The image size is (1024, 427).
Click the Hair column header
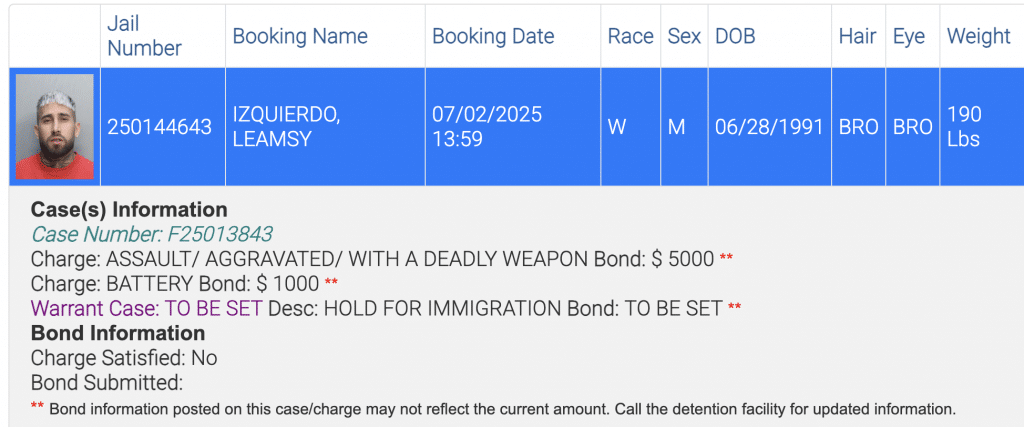[x=858, y=37]
